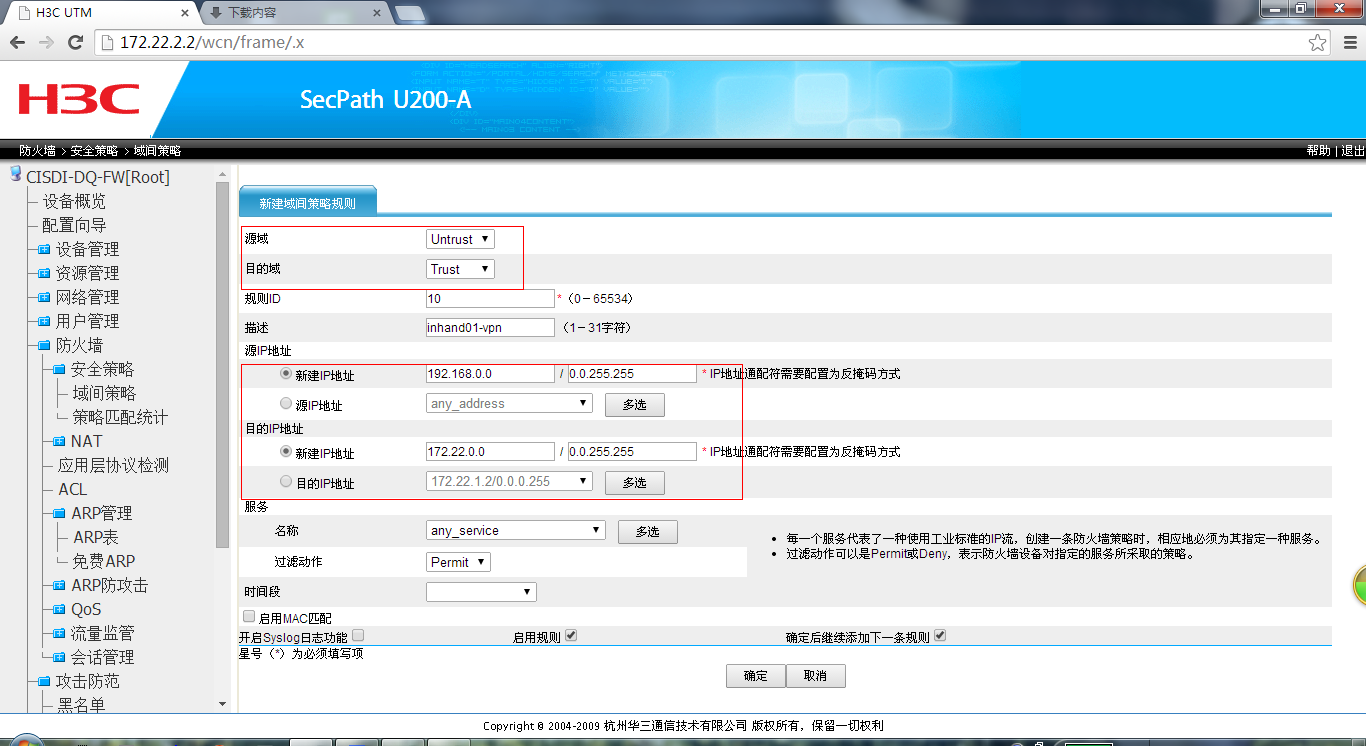Switch to the 下载内容 browser tab
Image resolution: width=1366 pixels, height=746 pixels.
[x=290, y=13]
